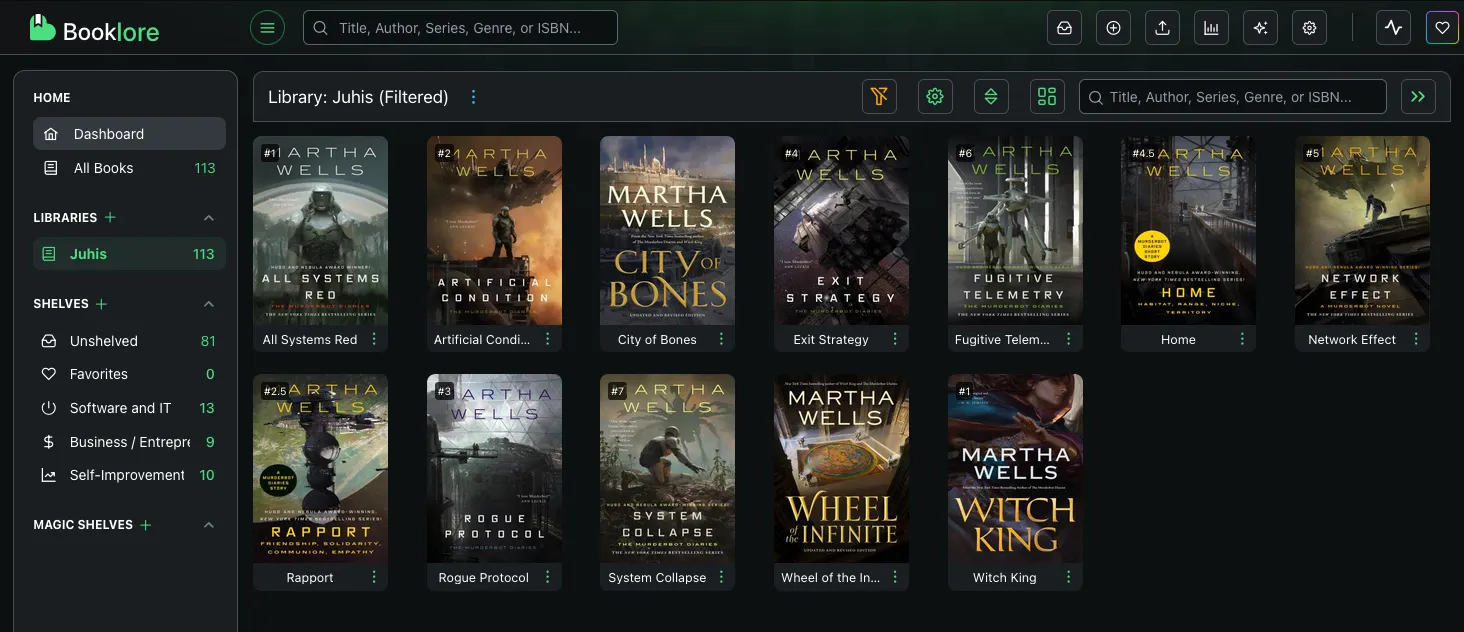Go to All Books showing 113 items
1464x632 pixels.
[105, 168]
